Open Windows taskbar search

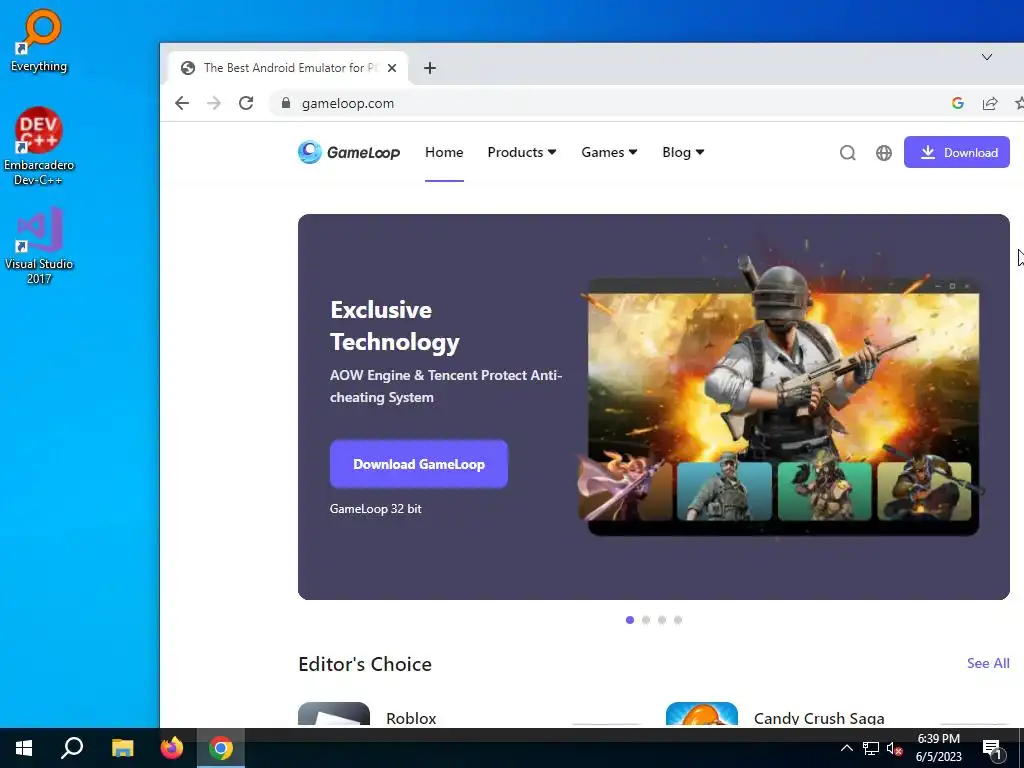72,748
